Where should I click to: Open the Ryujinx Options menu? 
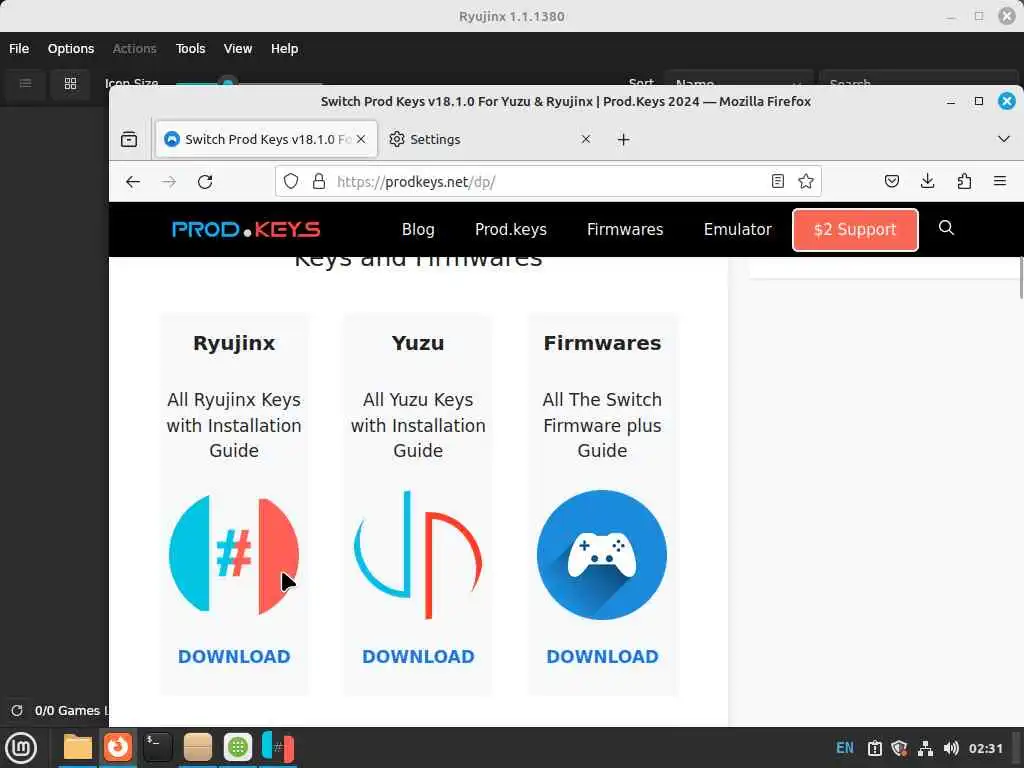[x=71, y=48]
